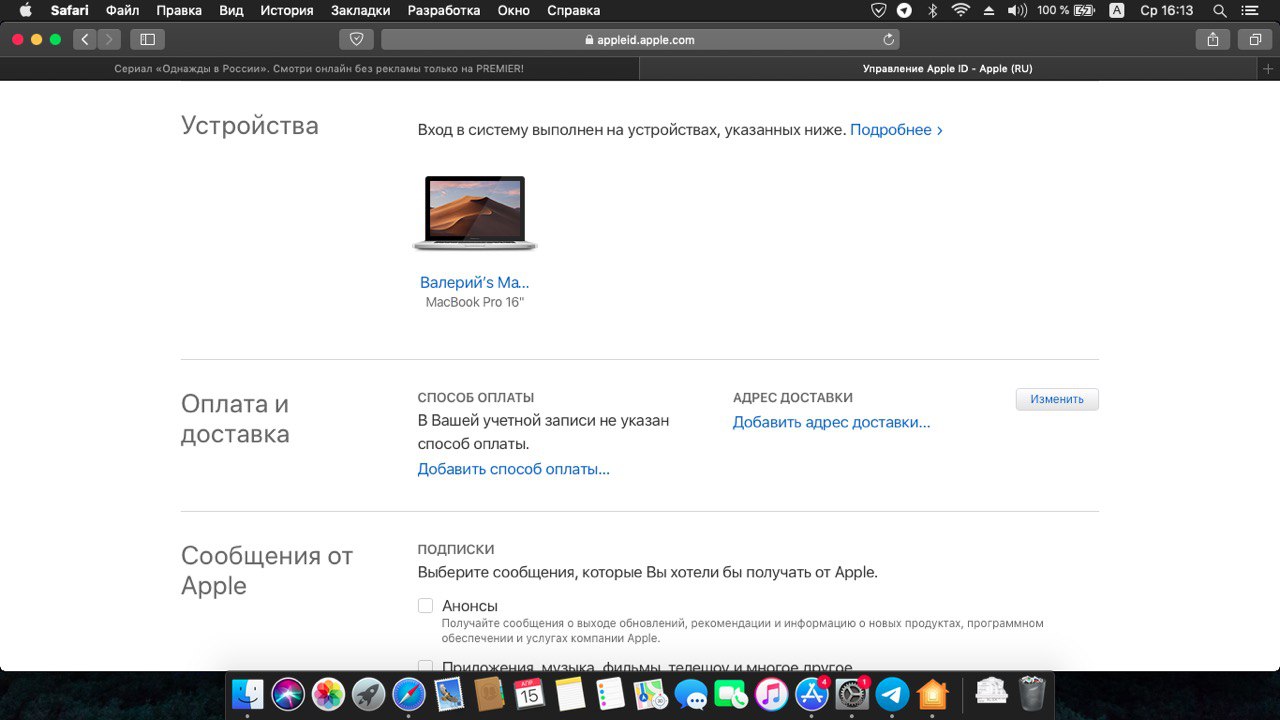
Task: Click Bluetooth icon in menu bar
Action: tap(932, 11)
